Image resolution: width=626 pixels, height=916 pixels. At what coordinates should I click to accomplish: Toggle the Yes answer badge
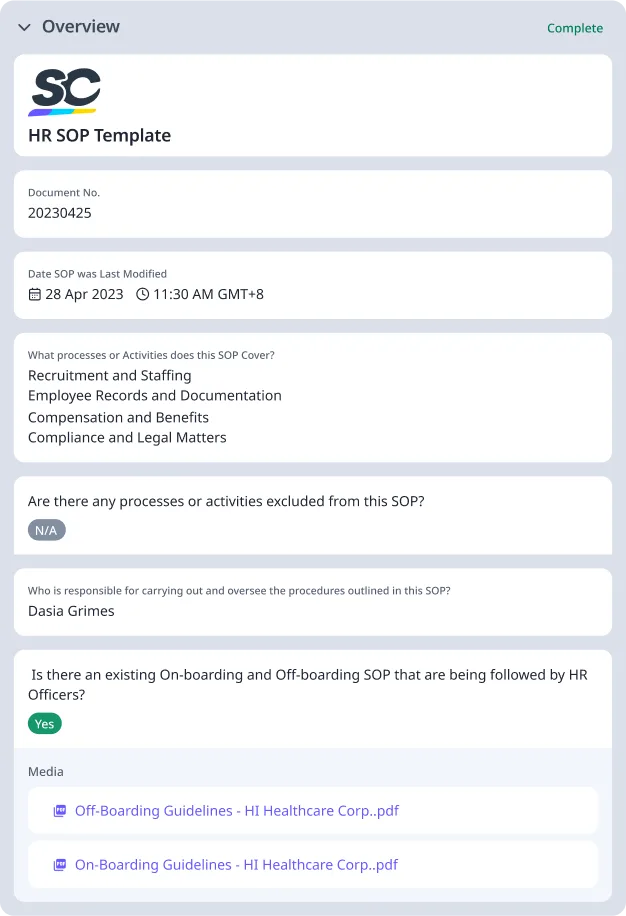[x=44, y=723]
